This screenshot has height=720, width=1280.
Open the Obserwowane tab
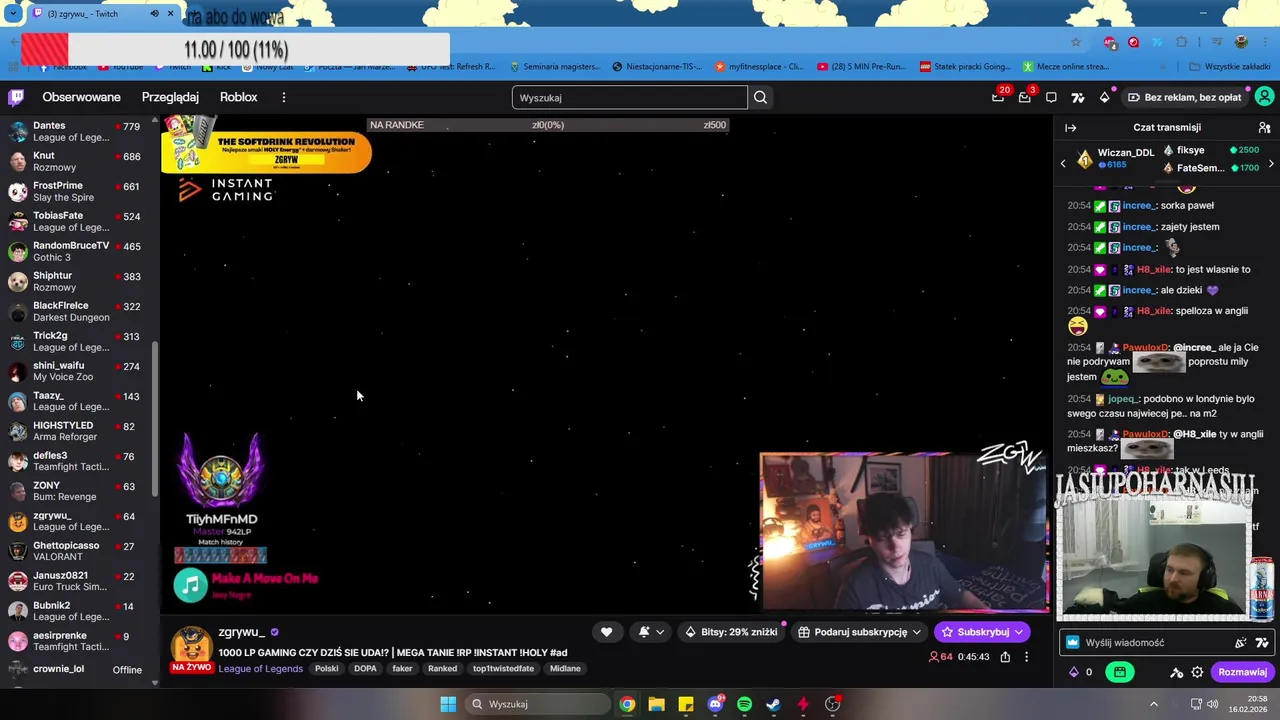(81, 97)
